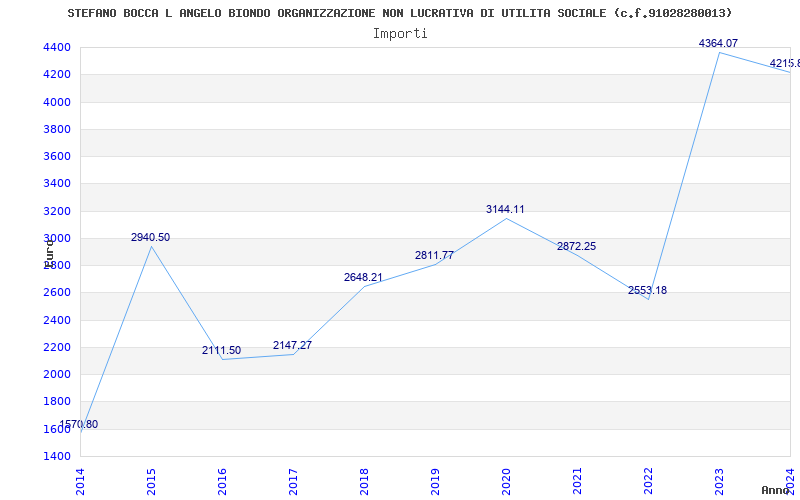Select the 3144.11 value for 2020
The width and height of the screenshot is (800, 500).
[505, 209]
